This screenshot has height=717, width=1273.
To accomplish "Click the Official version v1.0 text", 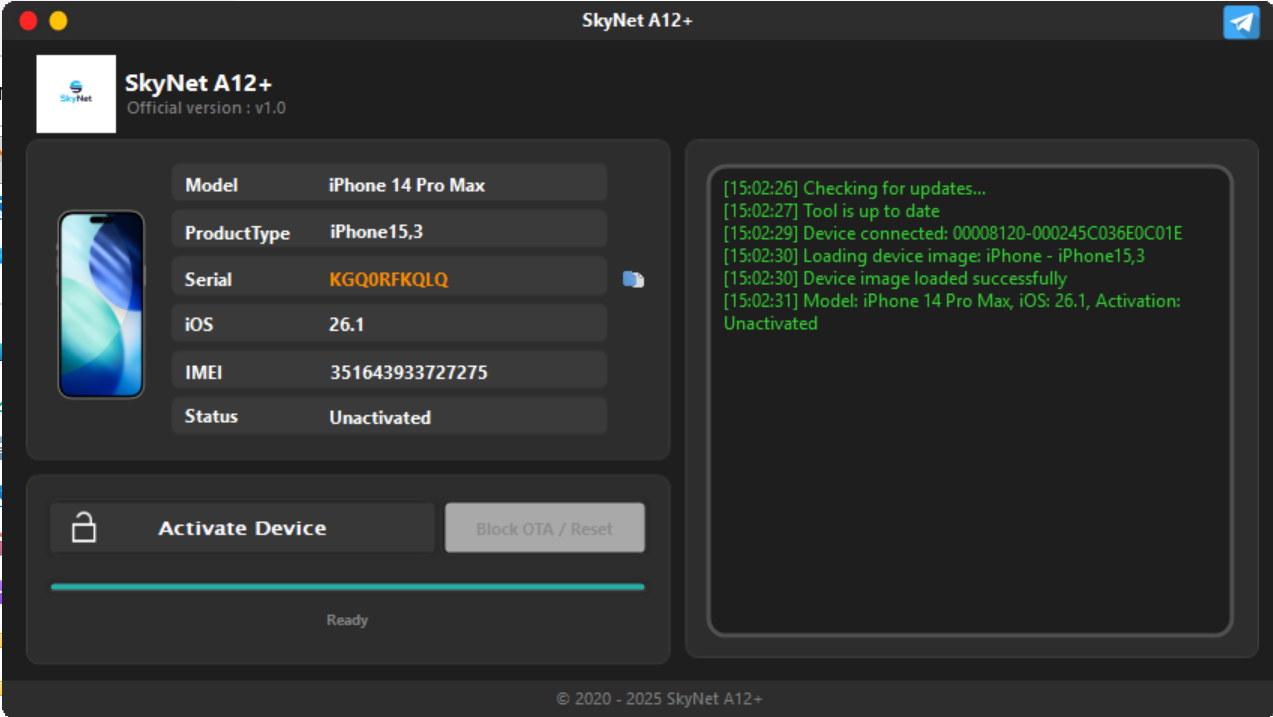I will 206,108.
